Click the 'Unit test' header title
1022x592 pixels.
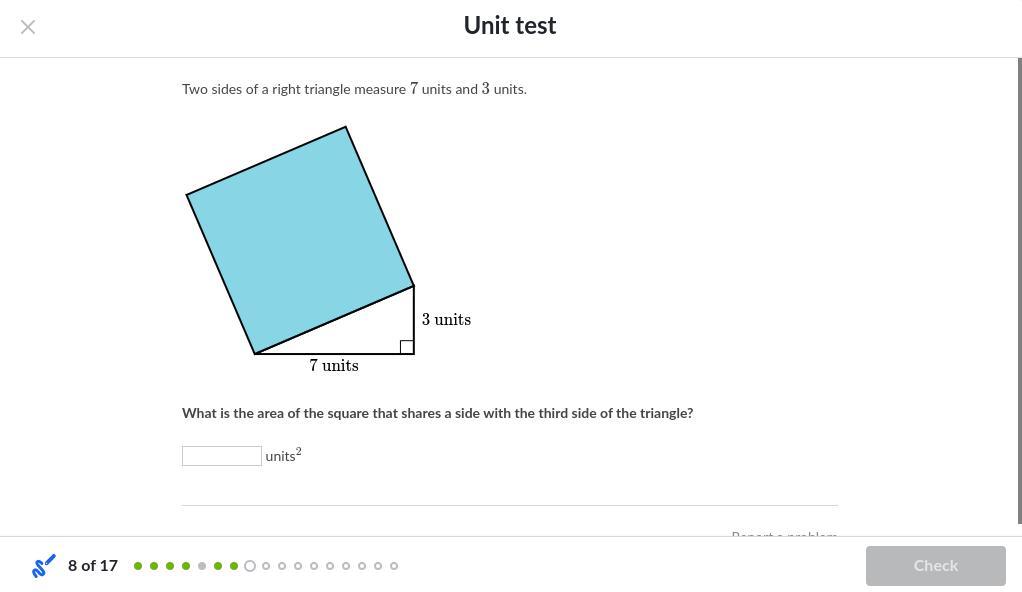[510, 26]
